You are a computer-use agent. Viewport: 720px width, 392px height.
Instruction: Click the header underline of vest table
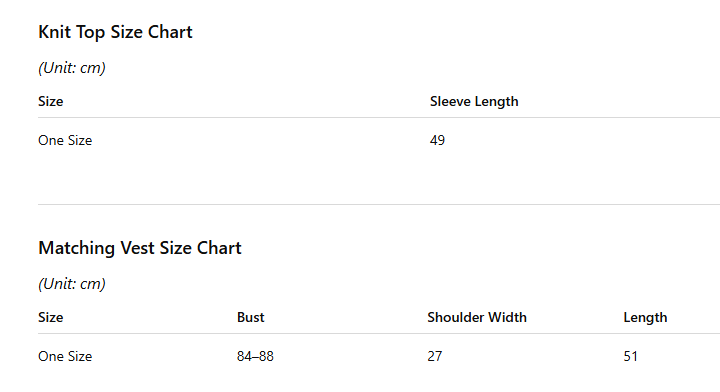click(x=379, y=333)
